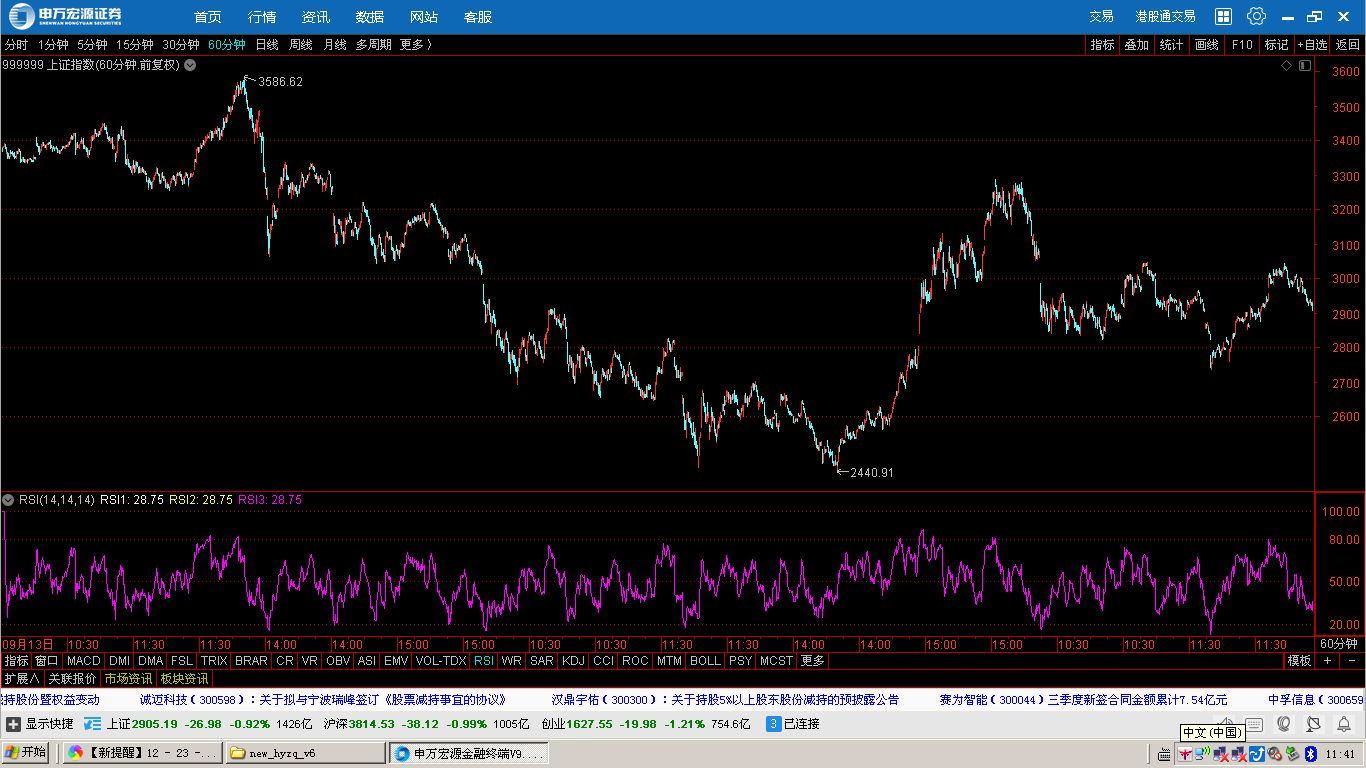Image resolution: width=1366 pixels, height=768 pixels.
Task: Click the panel toggle icon beside the diamond
Action: (1304, 65)
